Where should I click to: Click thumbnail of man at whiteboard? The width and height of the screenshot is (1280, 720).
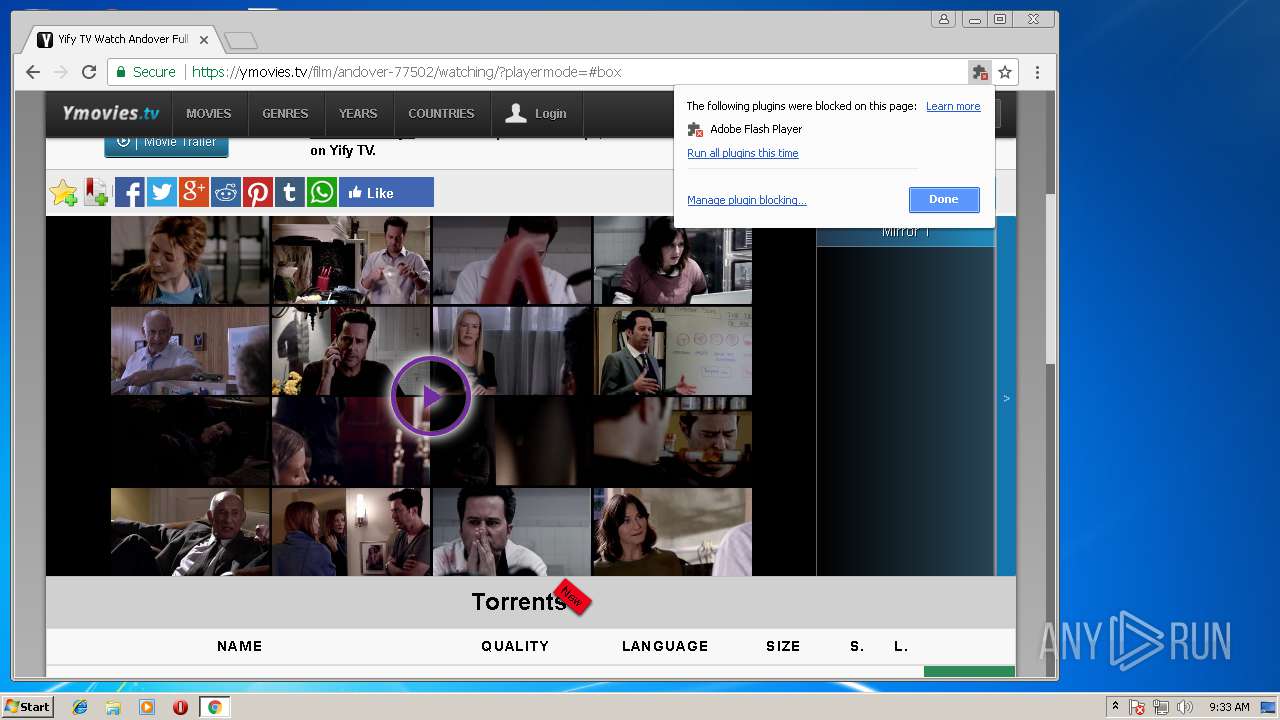(672, 351)
